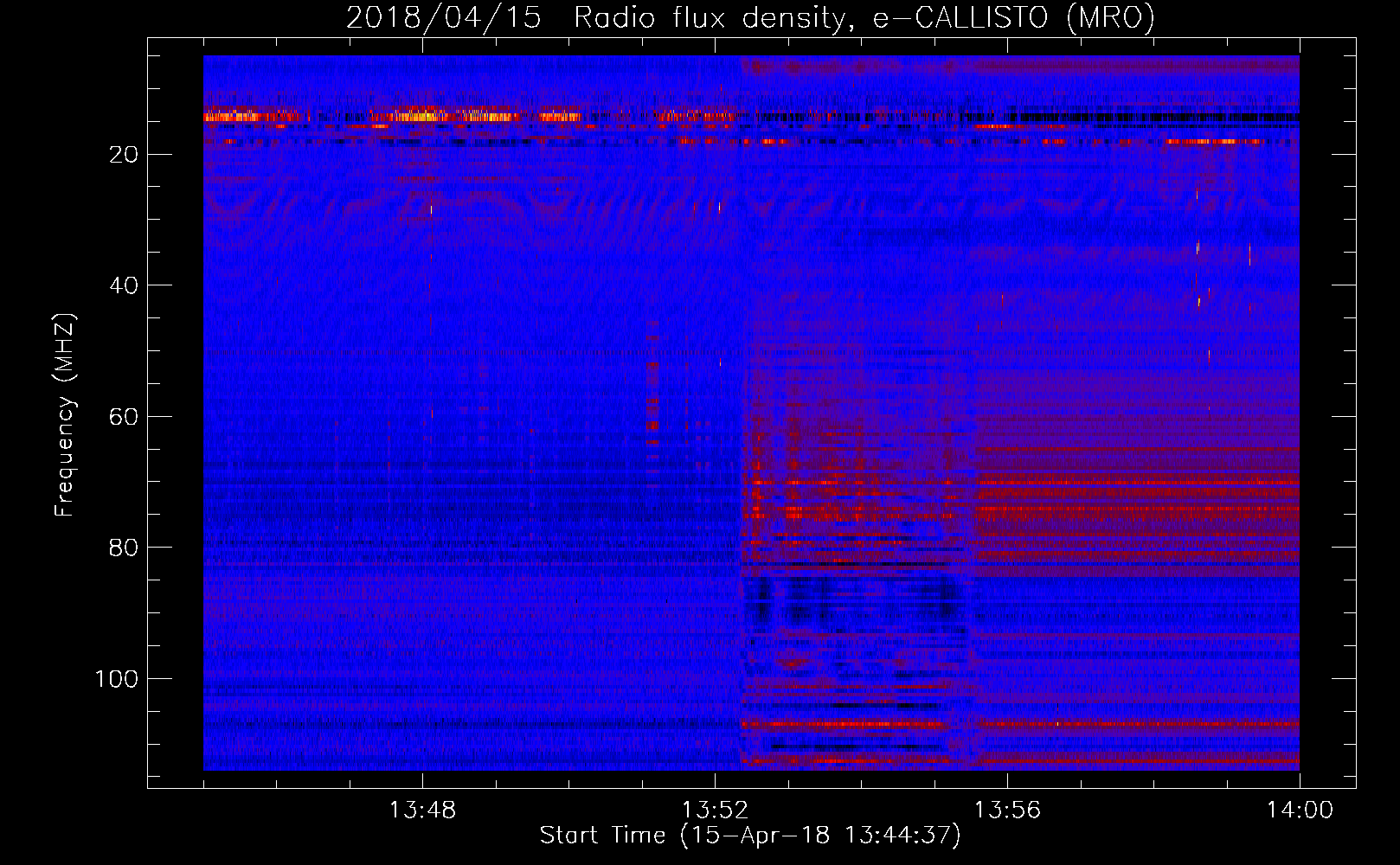This screenshot has height=865, width=1400.
Task: Select the 13:56 time tick label
Action: pyautogui.click(x=1007, y=811)
